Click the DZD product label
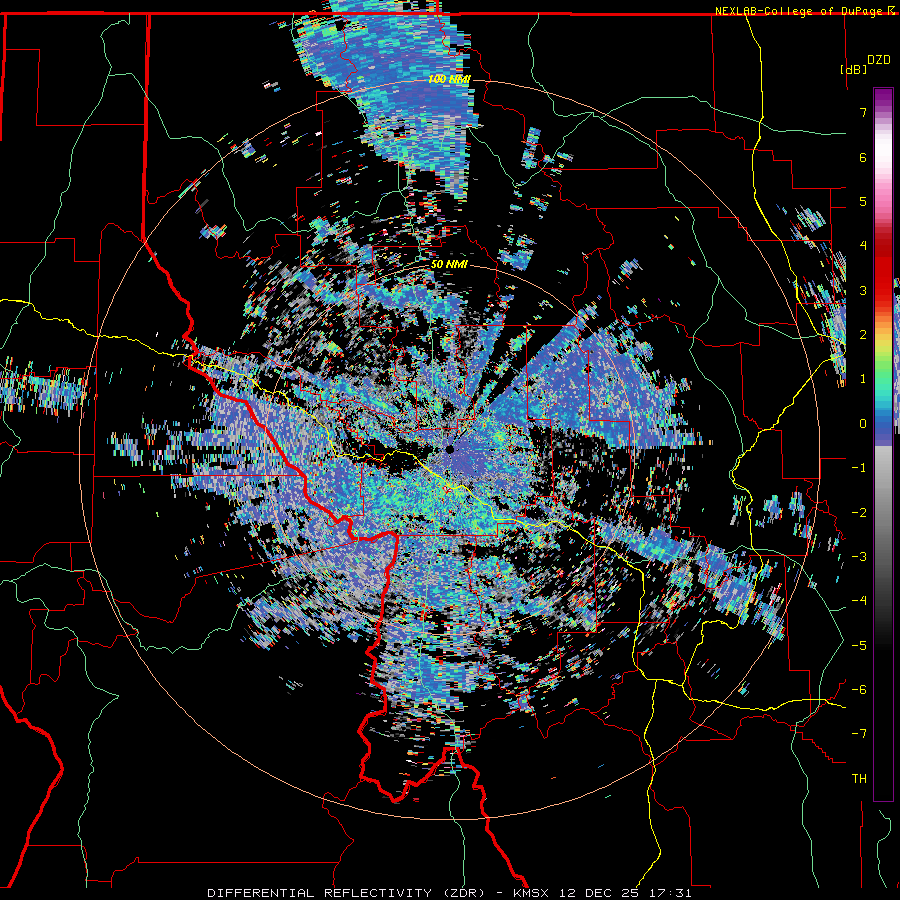900x900 pixels. [878, 60]
